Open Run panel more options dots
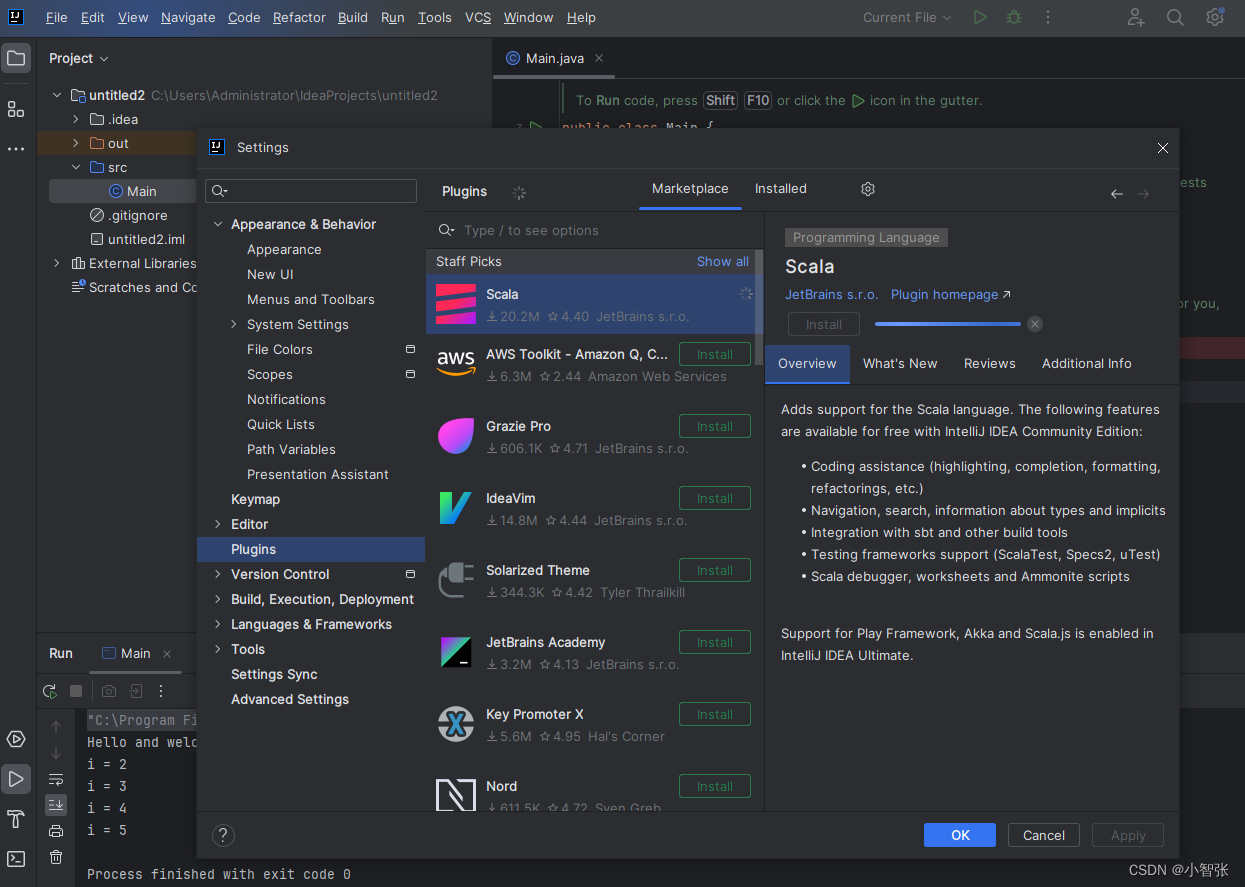 tap(161, 691)
